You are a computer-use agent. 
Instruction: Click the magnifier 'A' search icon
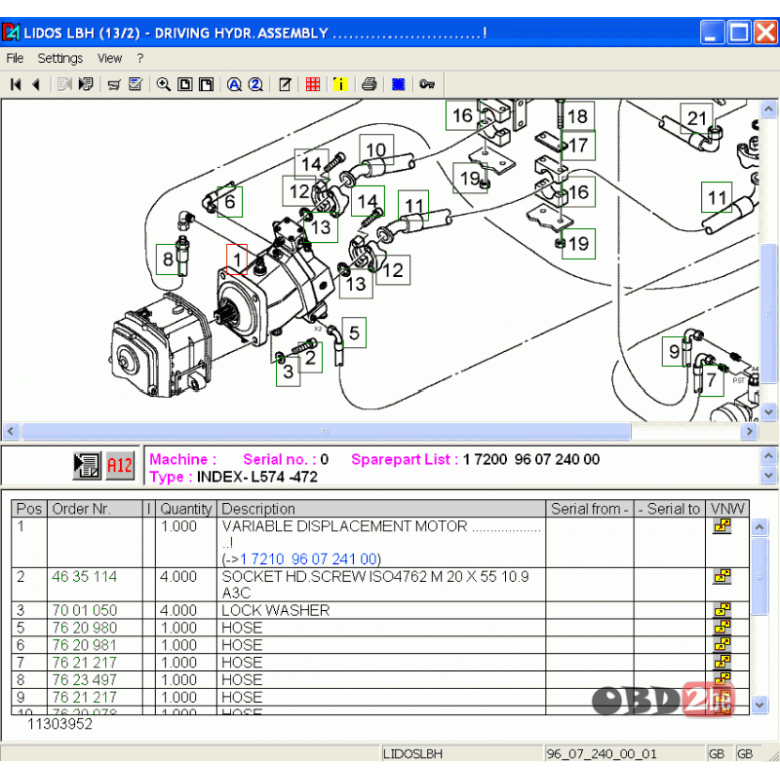pyautogui.click(x=234, y=85)
